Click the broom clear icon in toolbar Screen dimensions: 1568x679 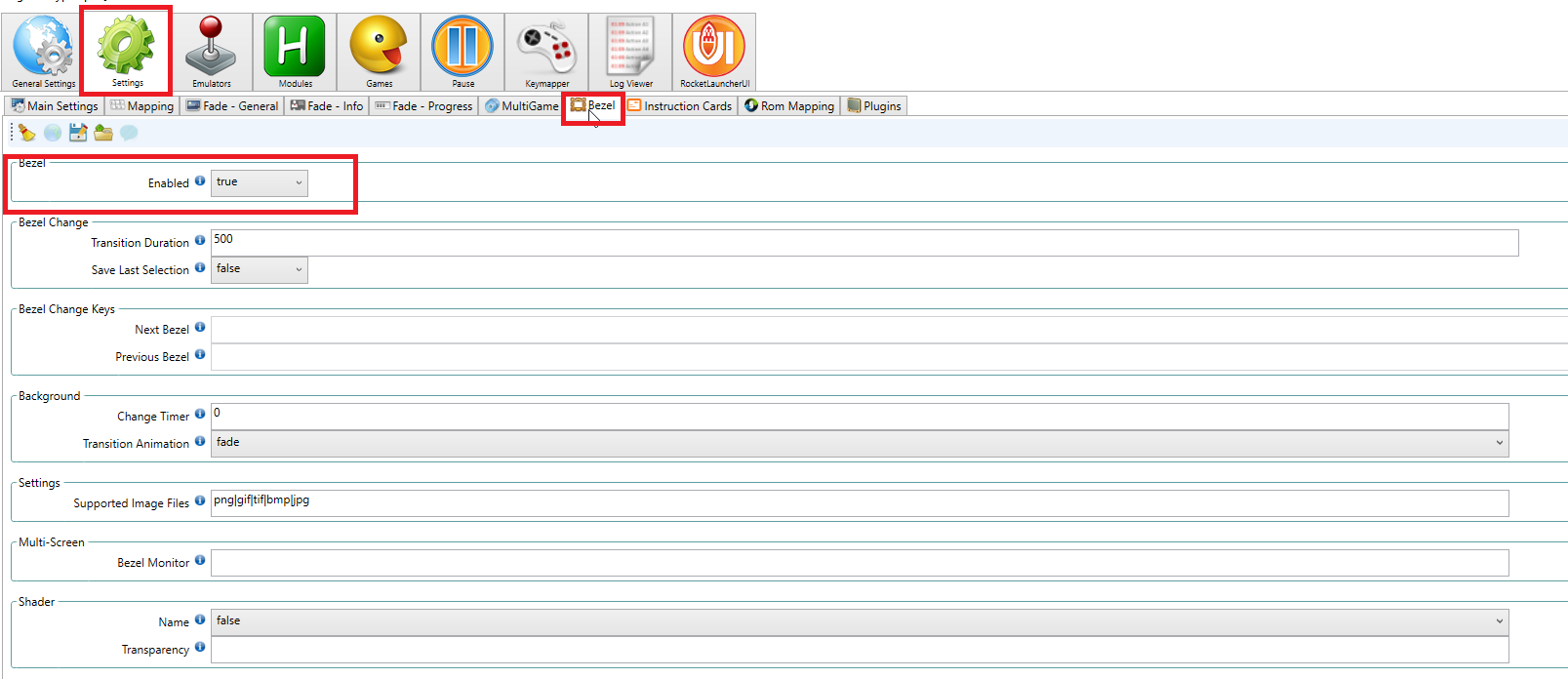(27, 133)
